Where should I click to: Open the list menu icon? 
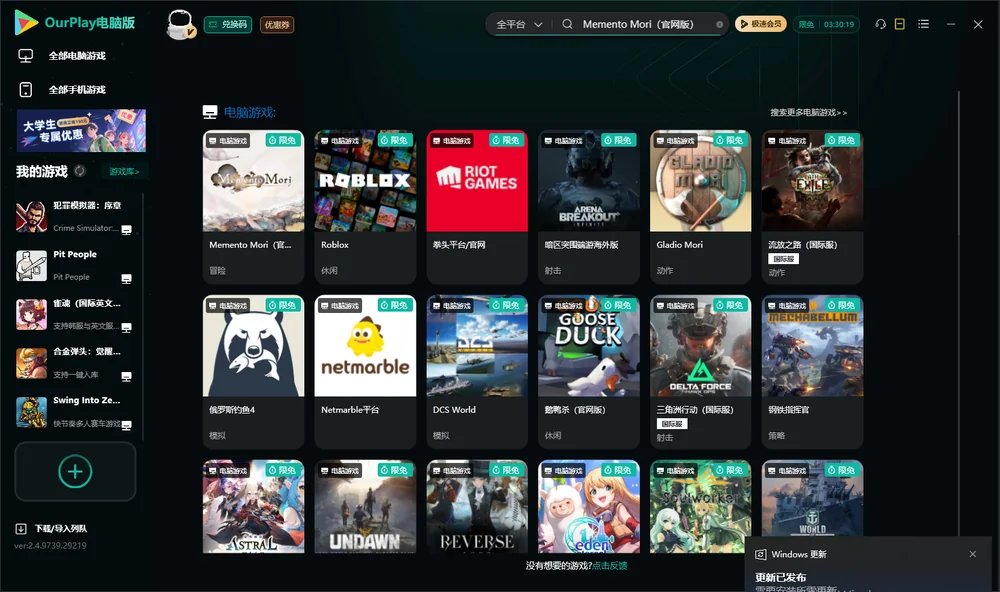923,24
